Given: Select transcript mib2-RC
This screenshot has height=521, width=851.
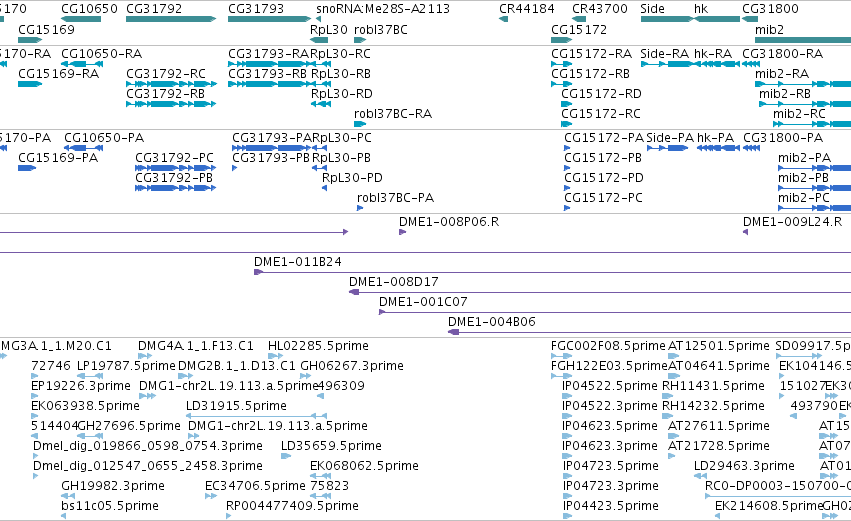Looking at the screenshot, I should [799, 114].
